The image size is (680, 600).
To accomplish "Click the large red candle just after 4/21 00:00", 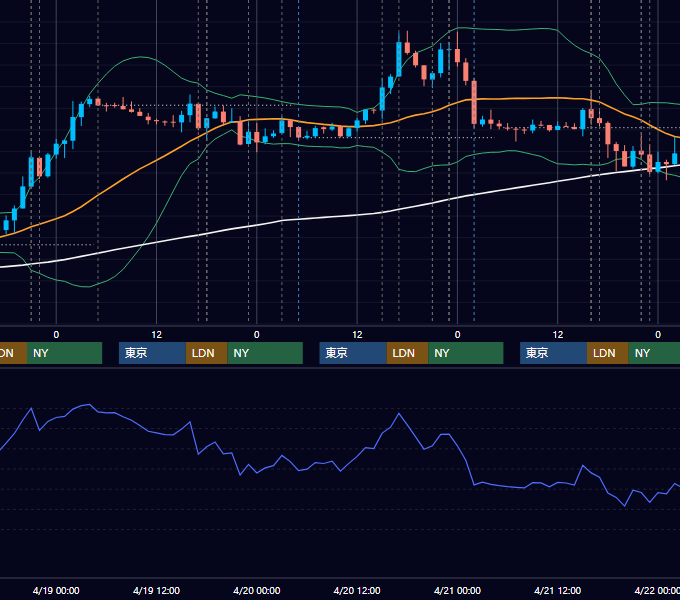I will 474,103.
